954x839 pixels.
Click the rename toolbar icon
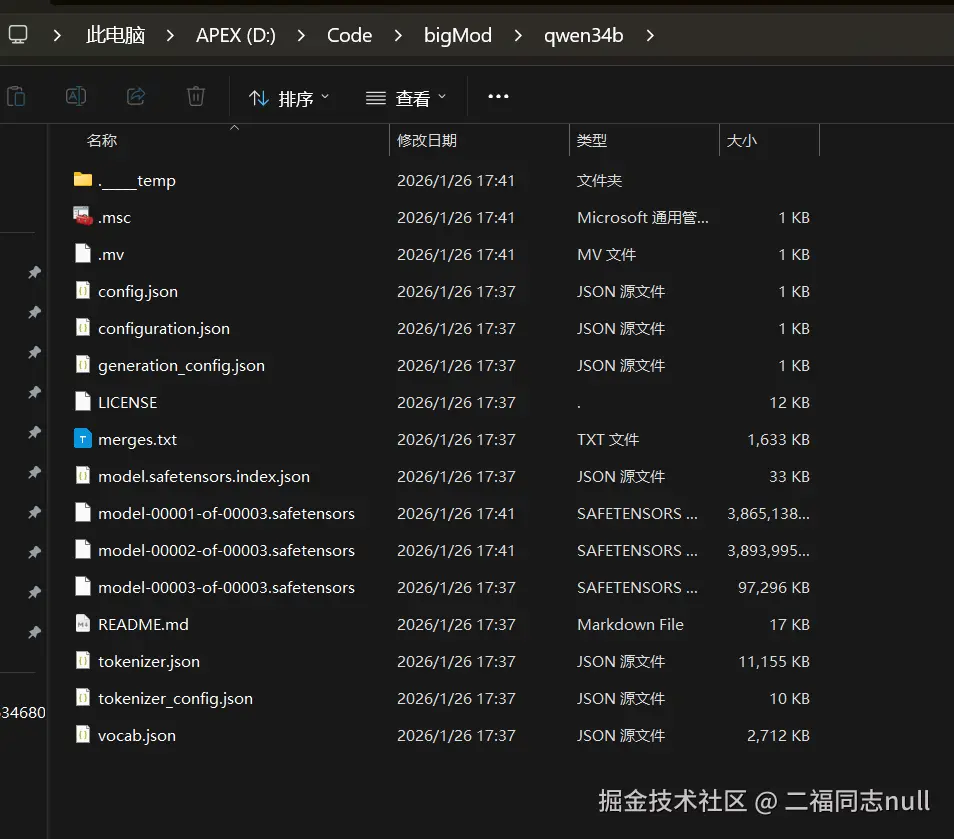coord(76,96)
